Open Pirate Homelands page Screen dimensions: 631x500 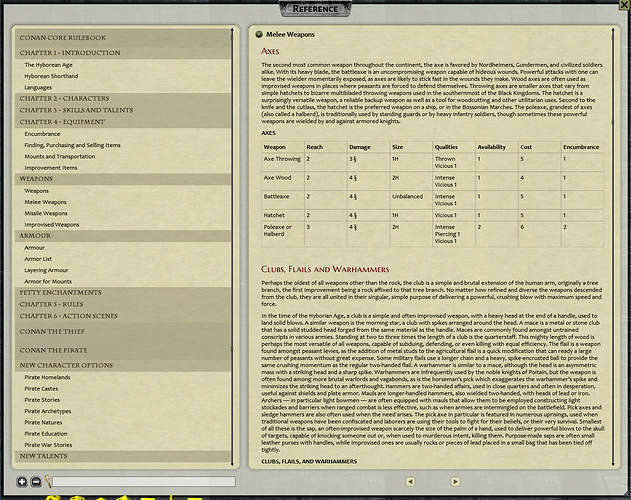[47, 377]
